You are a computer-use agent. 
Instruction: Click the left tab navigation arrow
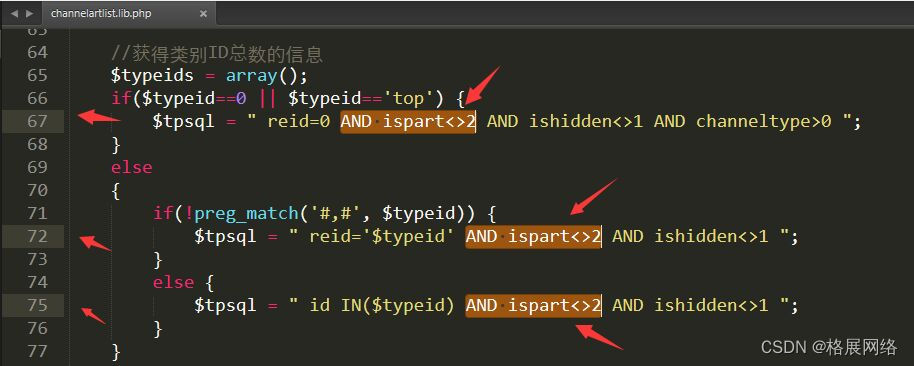14,13
